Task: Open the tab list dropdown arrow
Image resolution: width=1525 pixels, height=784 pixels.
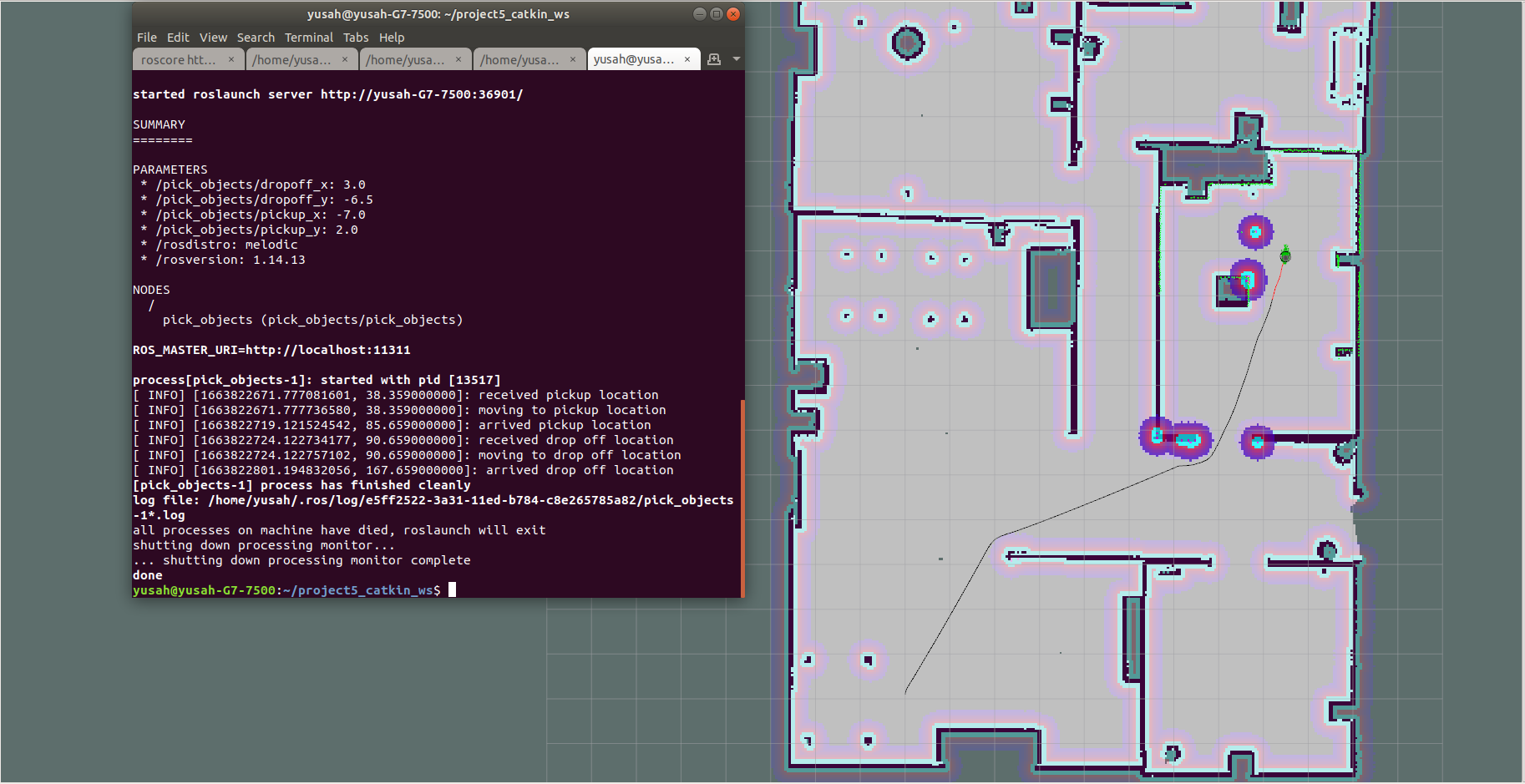Action: 736,59
